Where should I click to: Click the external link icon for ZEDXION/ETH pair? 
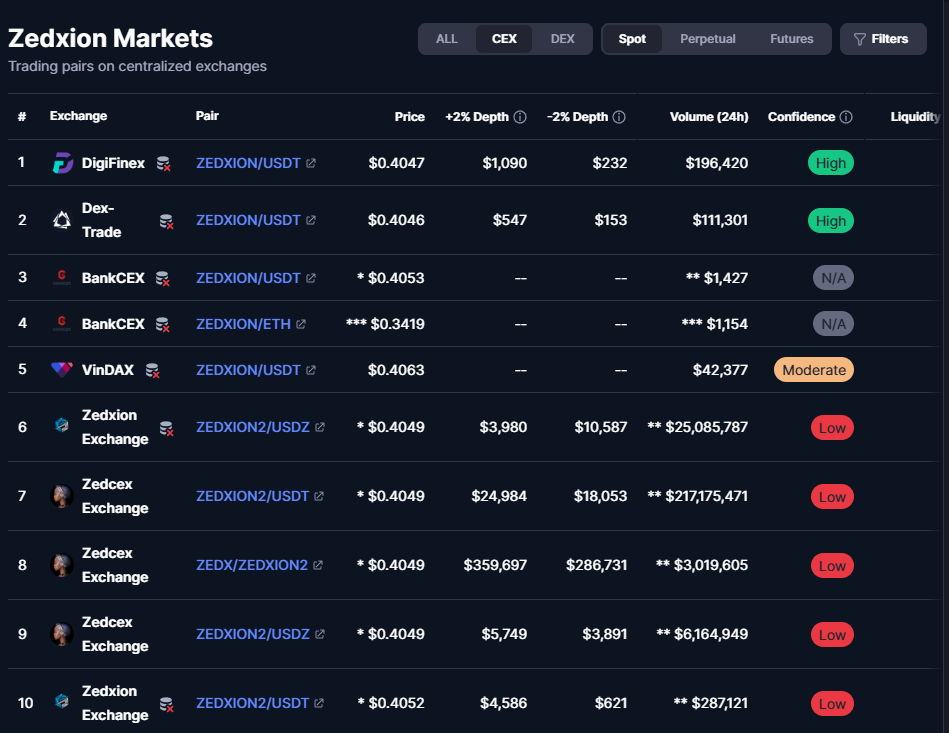coord(301,324)
